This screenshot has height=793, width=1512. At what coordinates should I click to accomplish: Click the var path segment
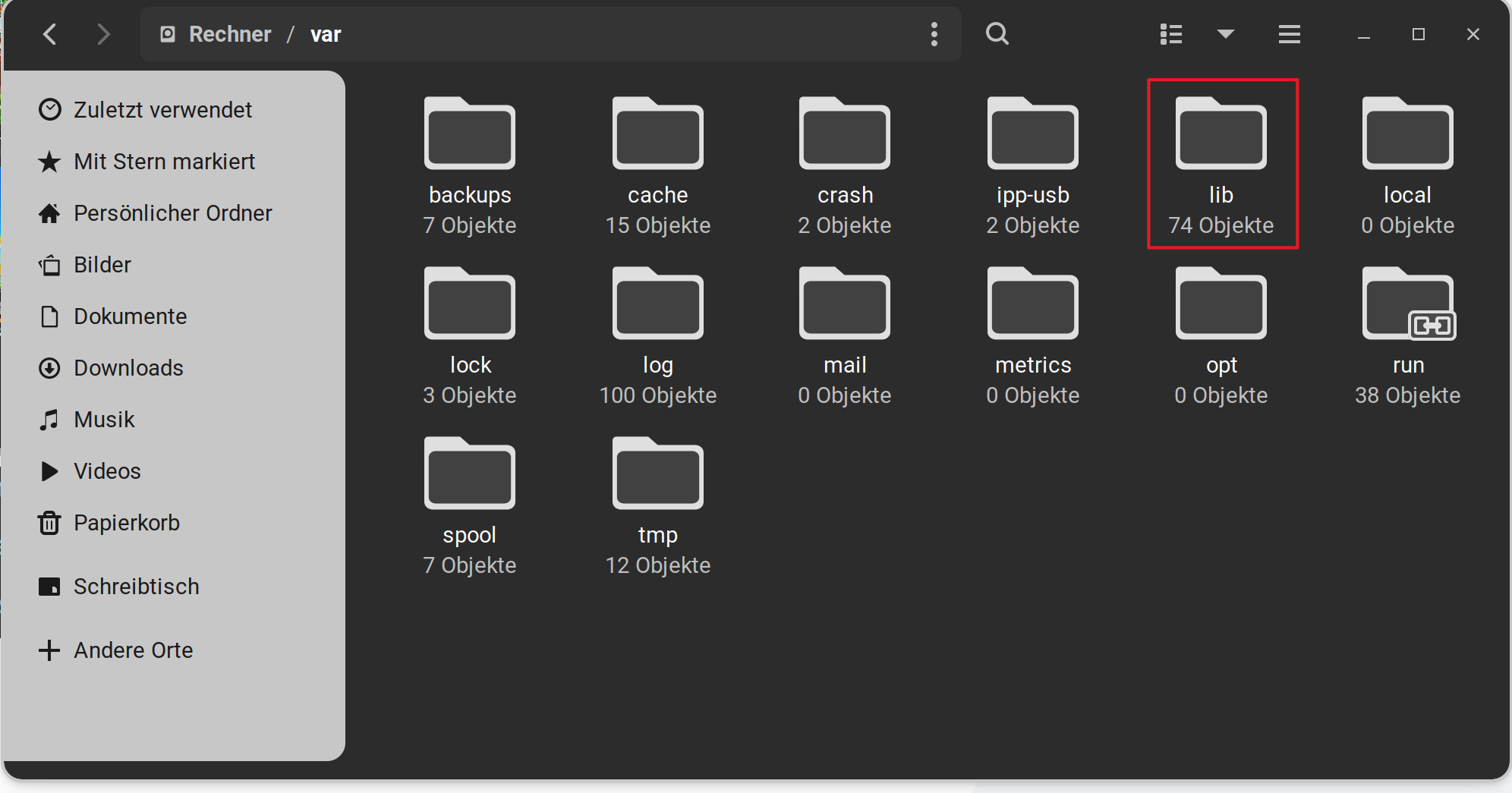coord(326,34)
